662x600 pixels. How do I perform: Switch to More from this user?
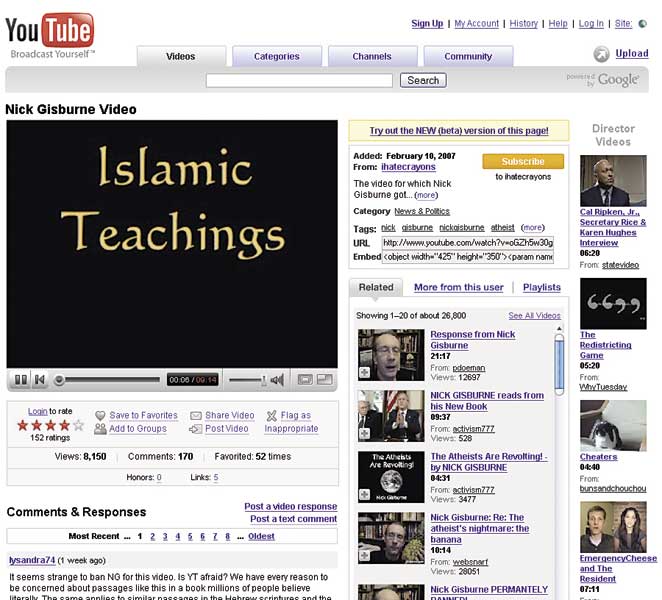pyautogui.click(x=459, y=288)
